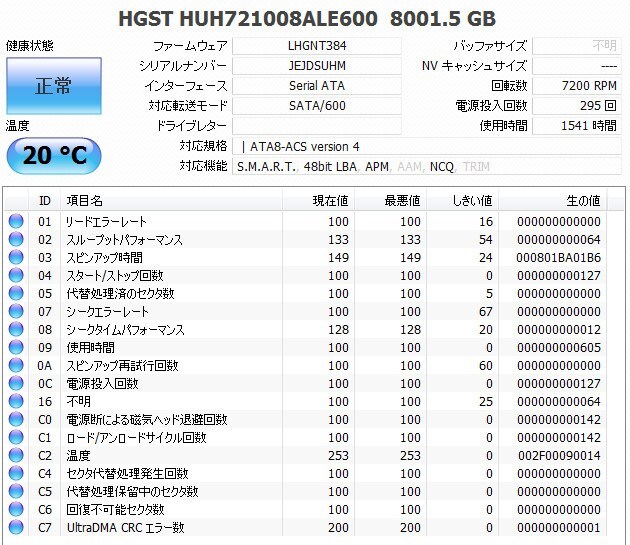Select the 電源投入回数 attribute name in table
Screen dimensions: 630x545
102,383
